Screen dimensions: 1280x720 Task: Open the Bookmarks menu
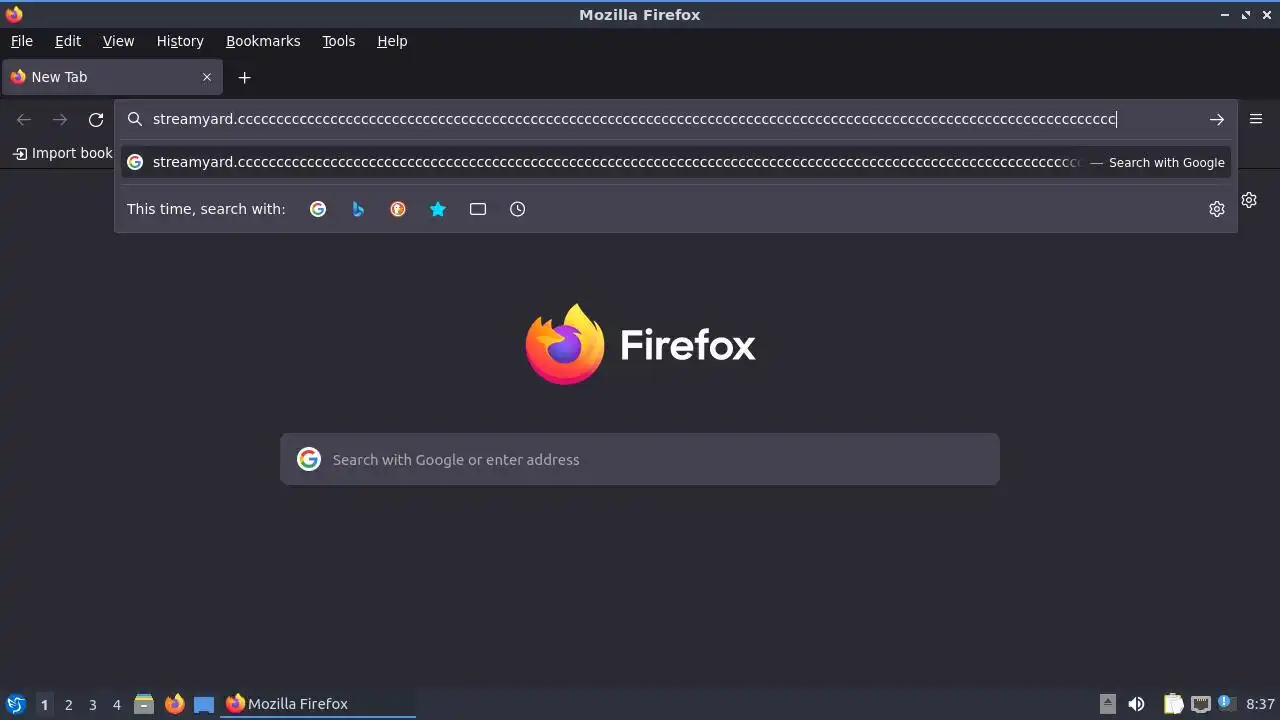coord(263,41)
